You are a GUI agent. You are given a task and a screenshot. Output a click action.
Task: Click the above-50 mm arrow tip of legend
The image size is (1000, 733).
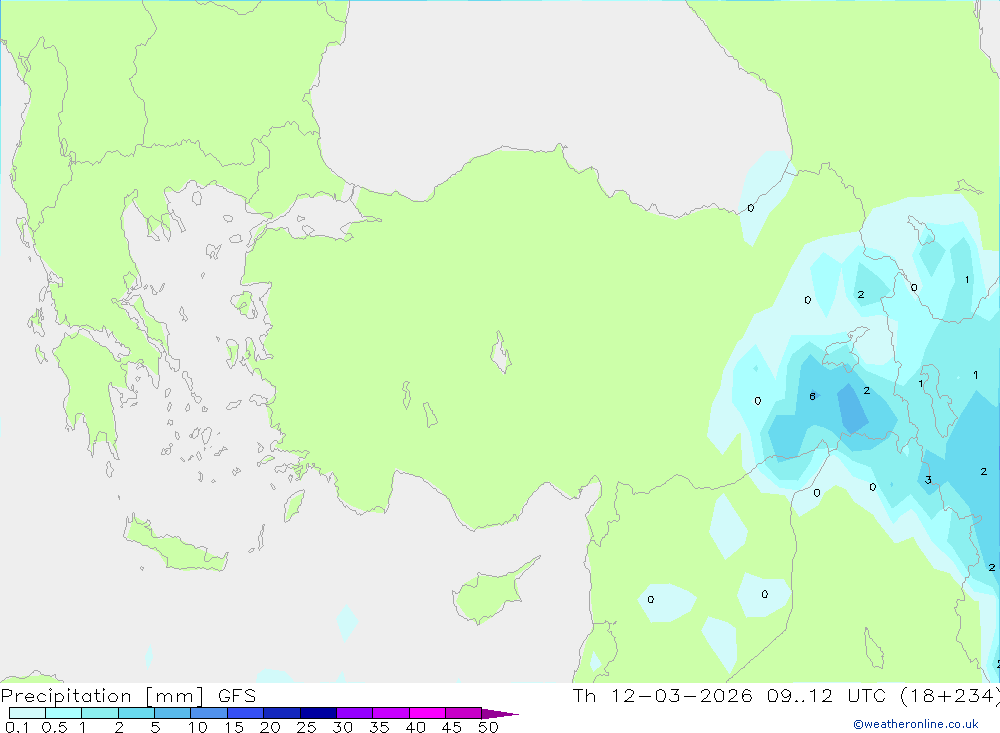pos(501,713)
